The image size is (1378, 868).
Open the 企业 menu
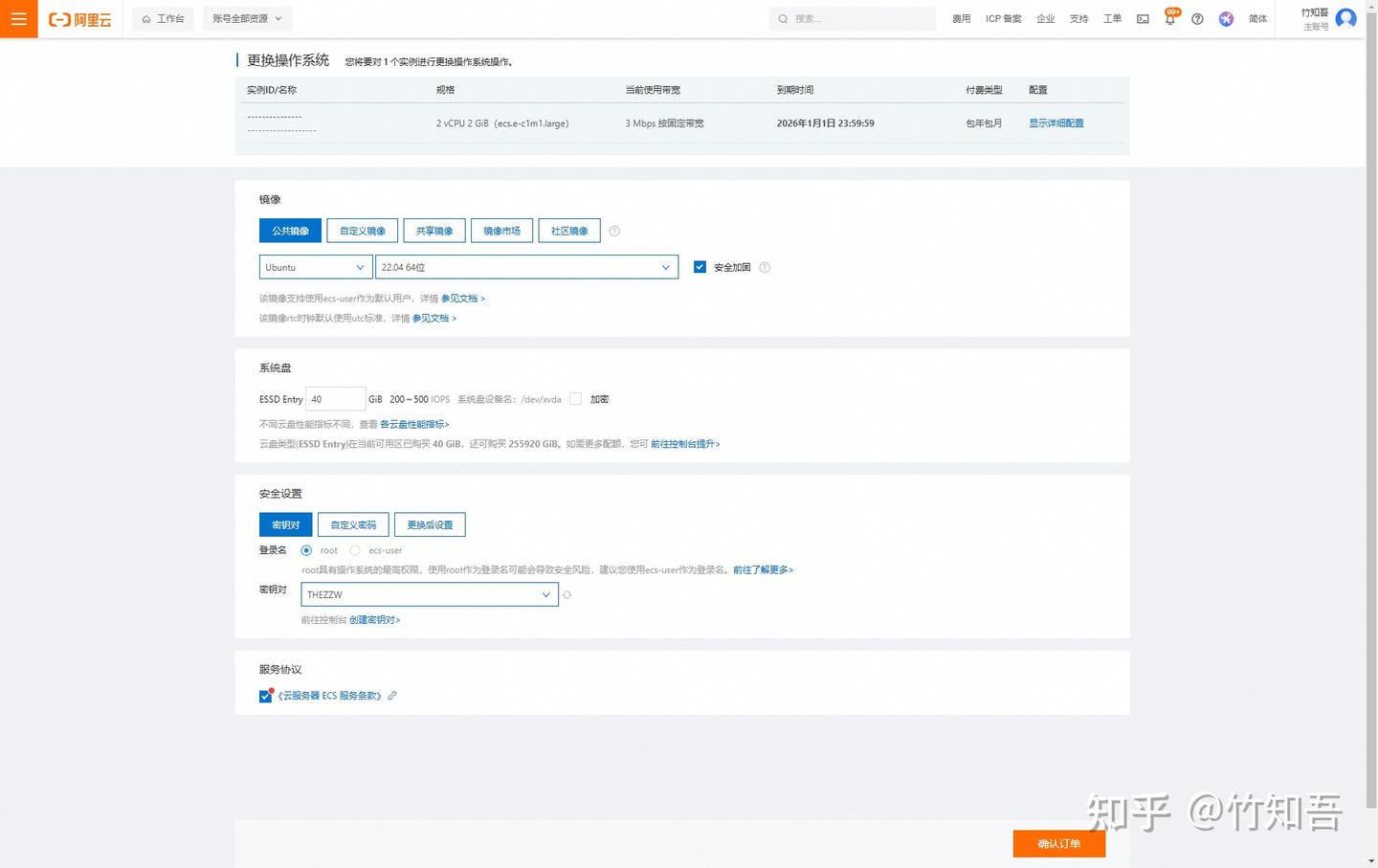(x=1046, y=19)
